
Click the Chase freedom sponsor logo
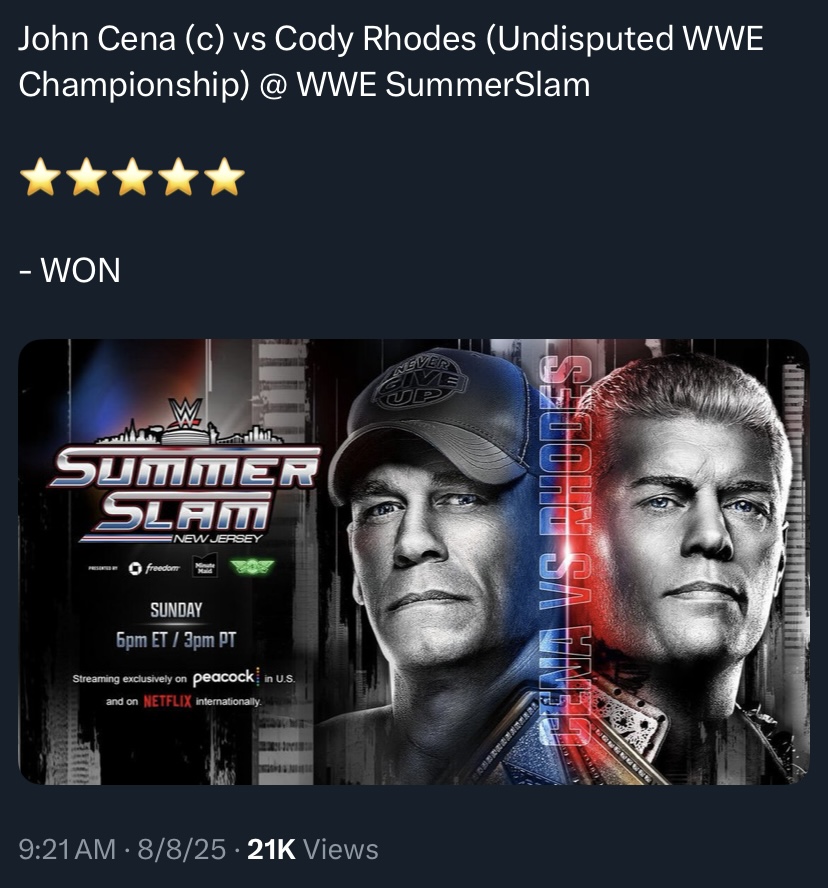(x=154, y=568)
